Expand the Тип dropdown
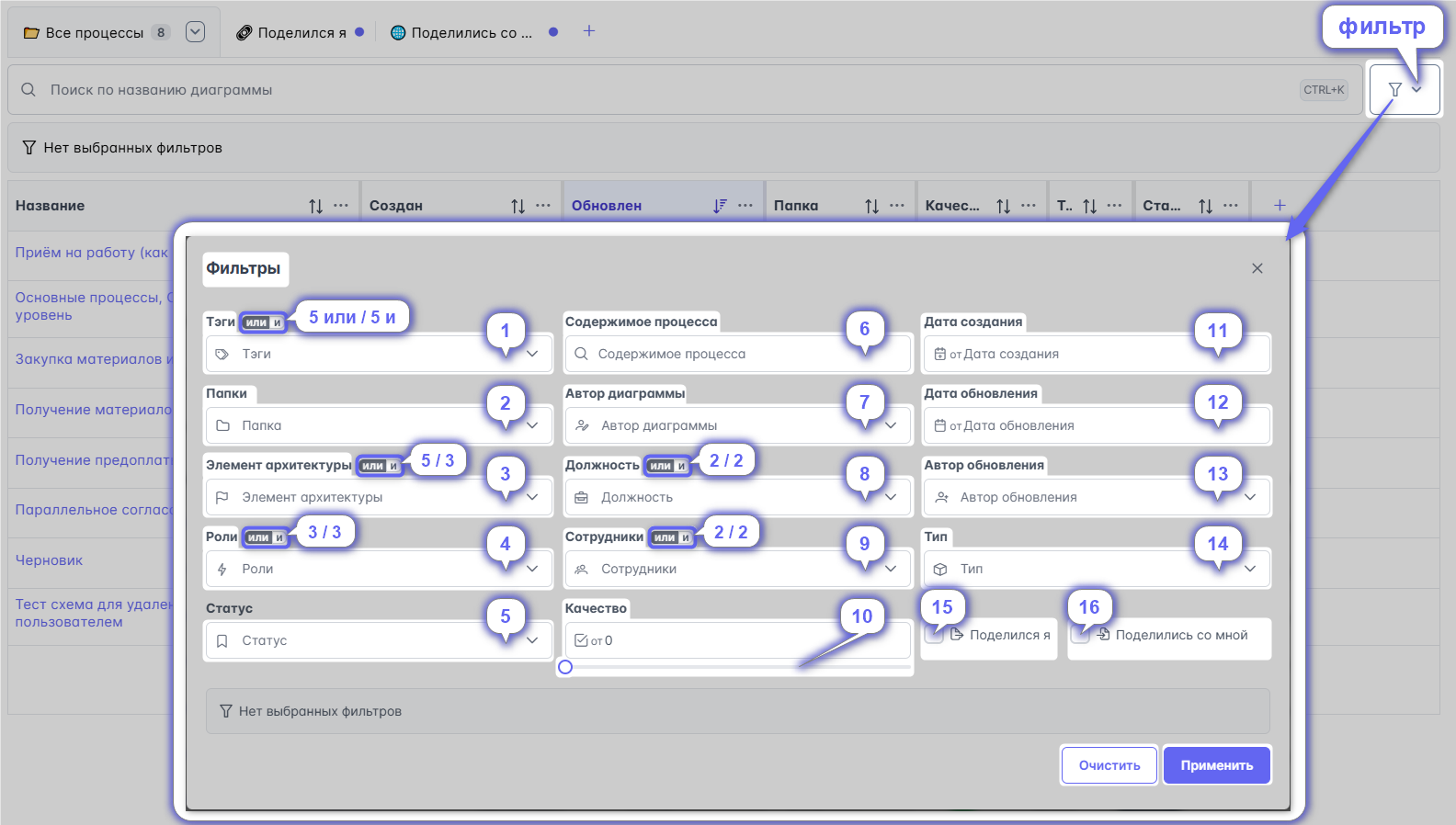This screenshot has width=1456, height=825. click(x=1250, y=569)
